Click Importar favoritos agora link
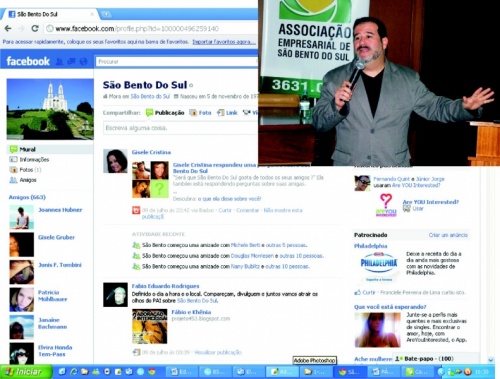This screenshot has height=379, width=500. click(224, 42)
